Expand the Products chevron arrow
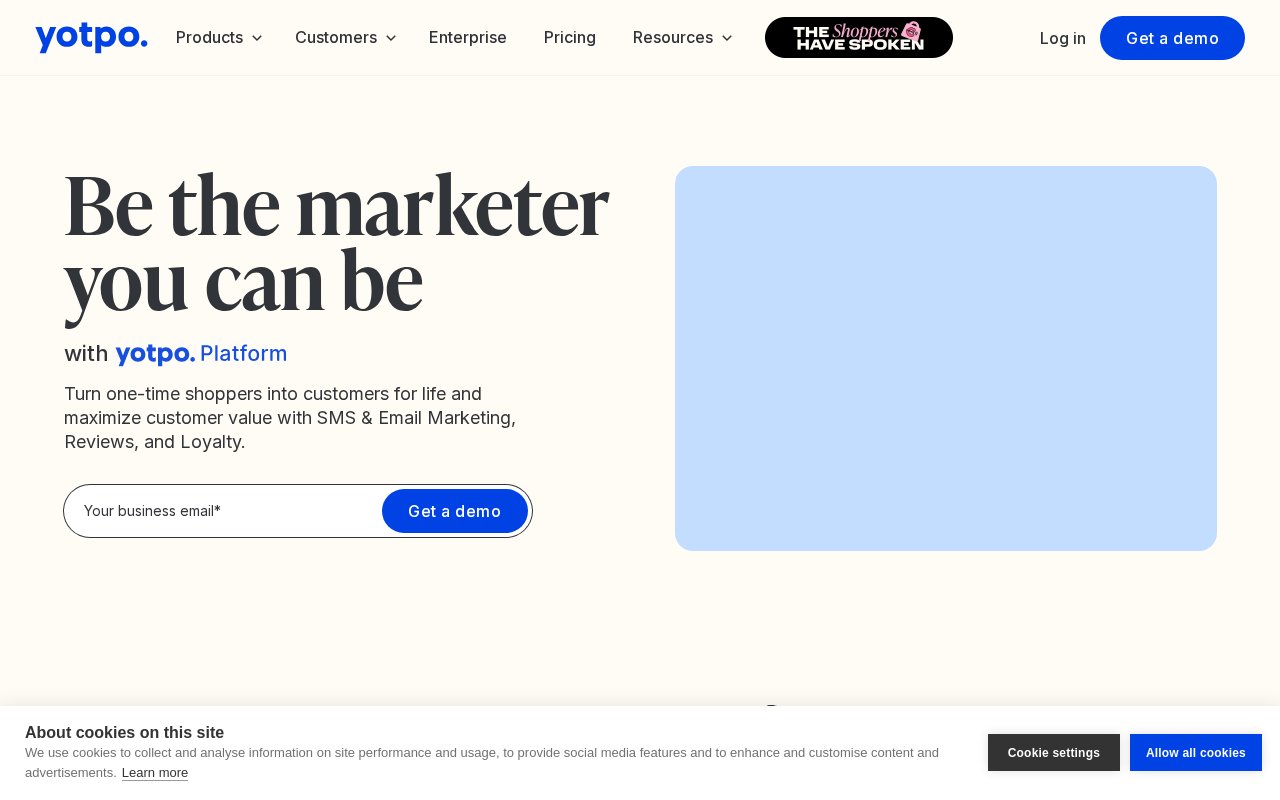 pyautogui.click(x=257, y=38)
